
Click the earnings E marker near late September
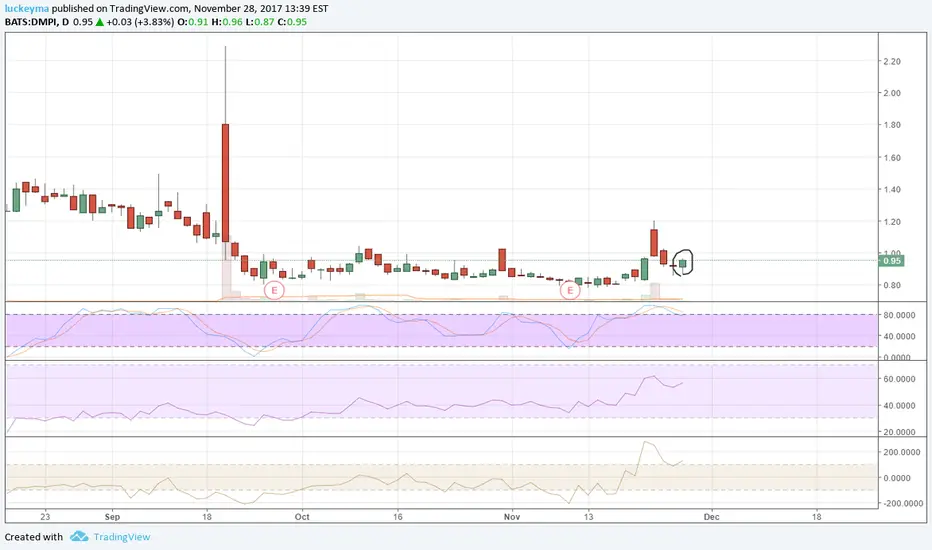pyautogui.click(x=275, y=290)
